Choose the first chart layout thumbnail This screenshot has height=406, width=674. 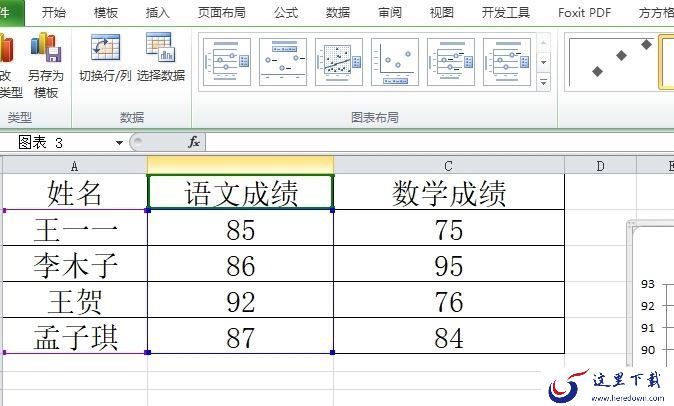click(227, 62)
